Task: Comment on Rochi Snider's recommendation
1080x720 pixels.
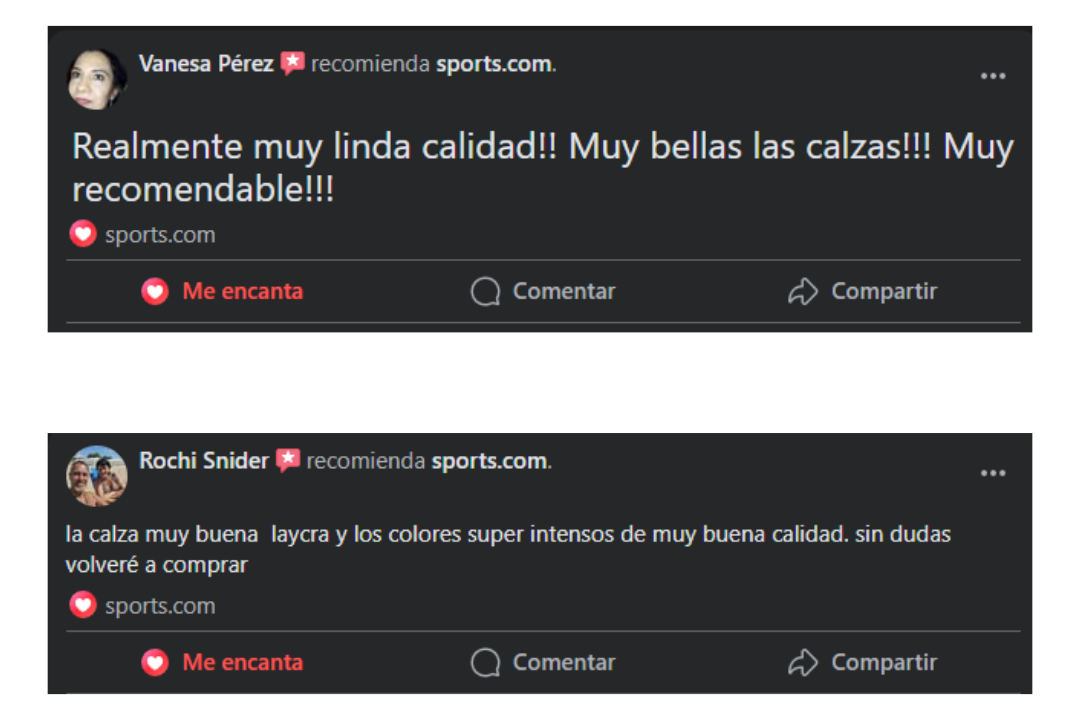Action: click(x=543, y=662)
